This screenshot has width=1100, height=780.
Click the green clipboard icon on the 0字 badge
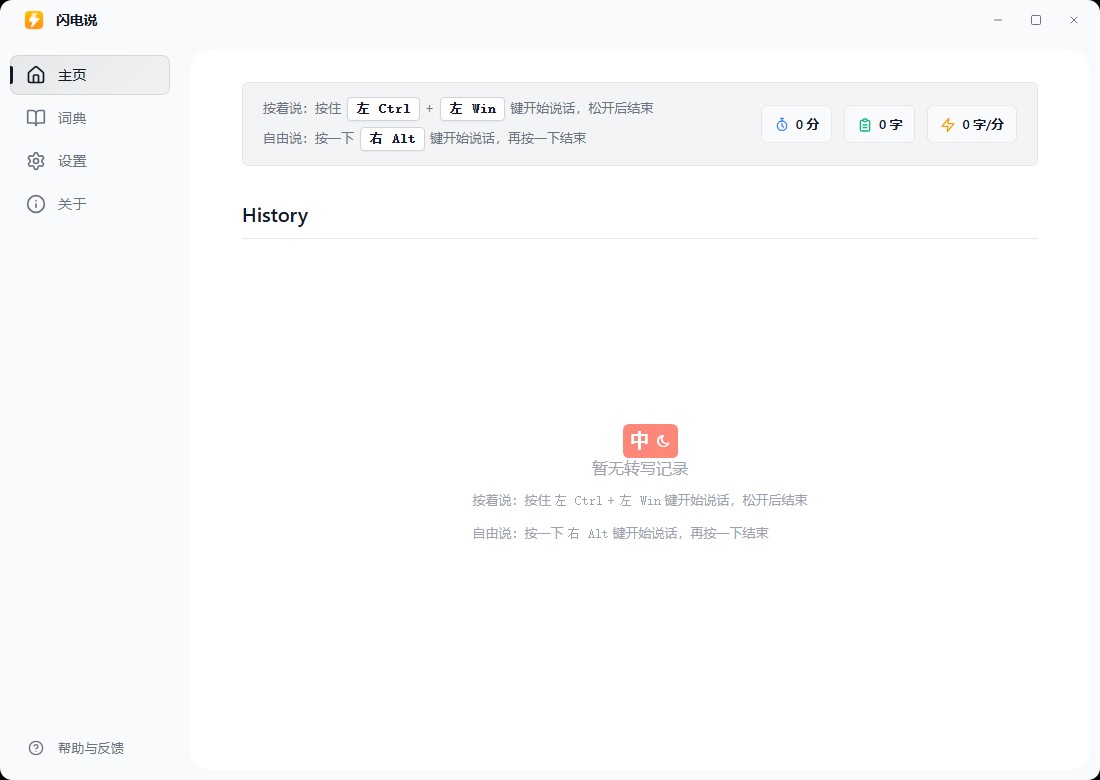pyautogui.click(x=864, y=124)
